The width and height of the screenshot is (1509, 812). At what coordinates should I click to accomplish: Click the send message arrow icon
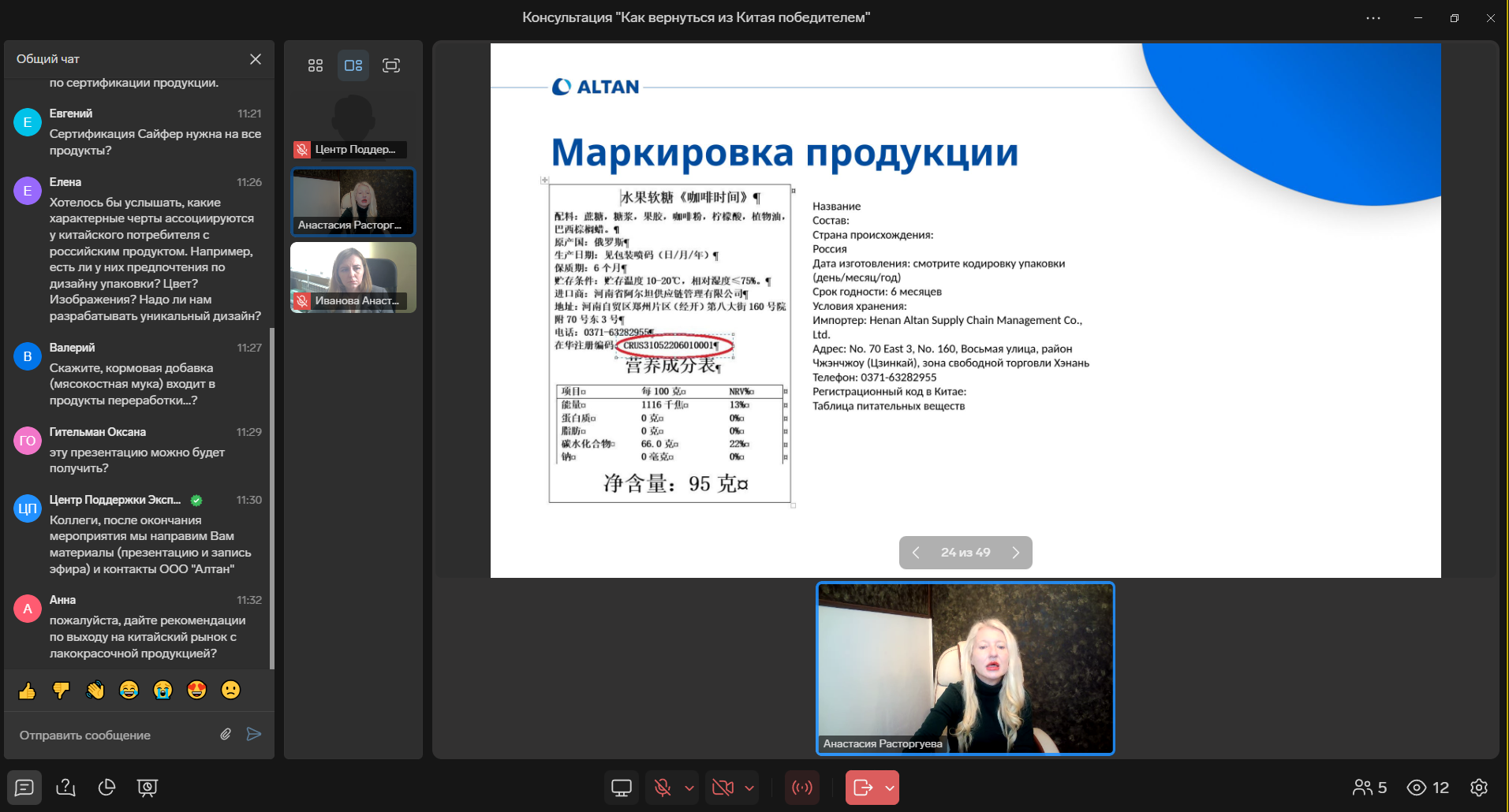pyautogui.click(x=254, y=735)
